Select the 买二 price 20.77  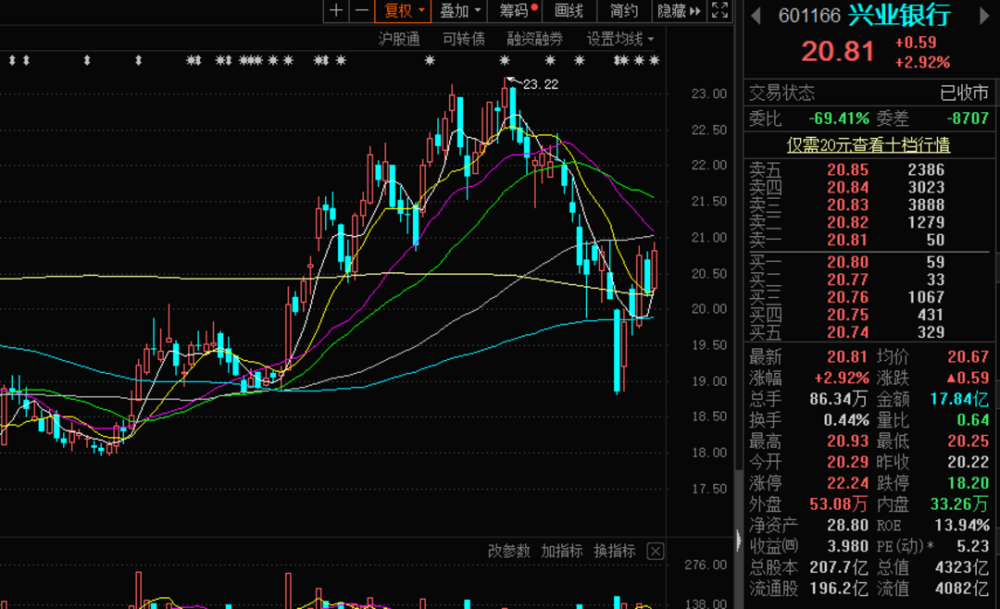coord(848,280)
